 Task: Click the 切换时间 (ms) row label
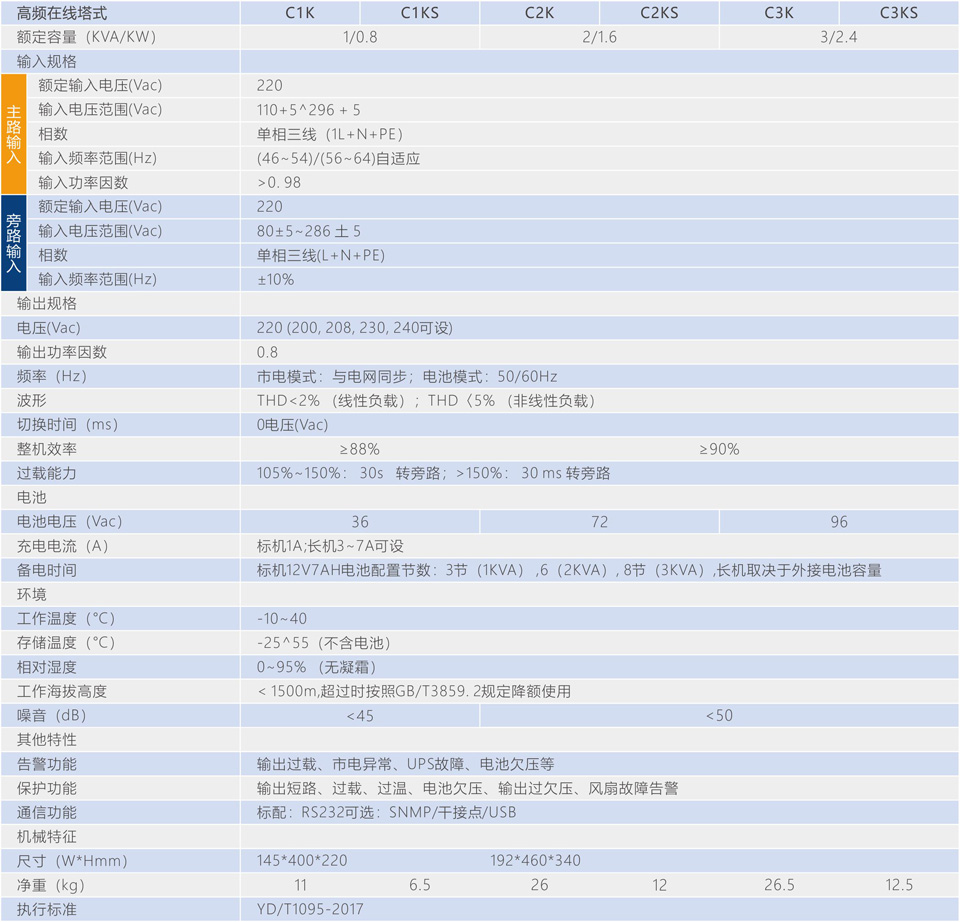tap(68, 425)
